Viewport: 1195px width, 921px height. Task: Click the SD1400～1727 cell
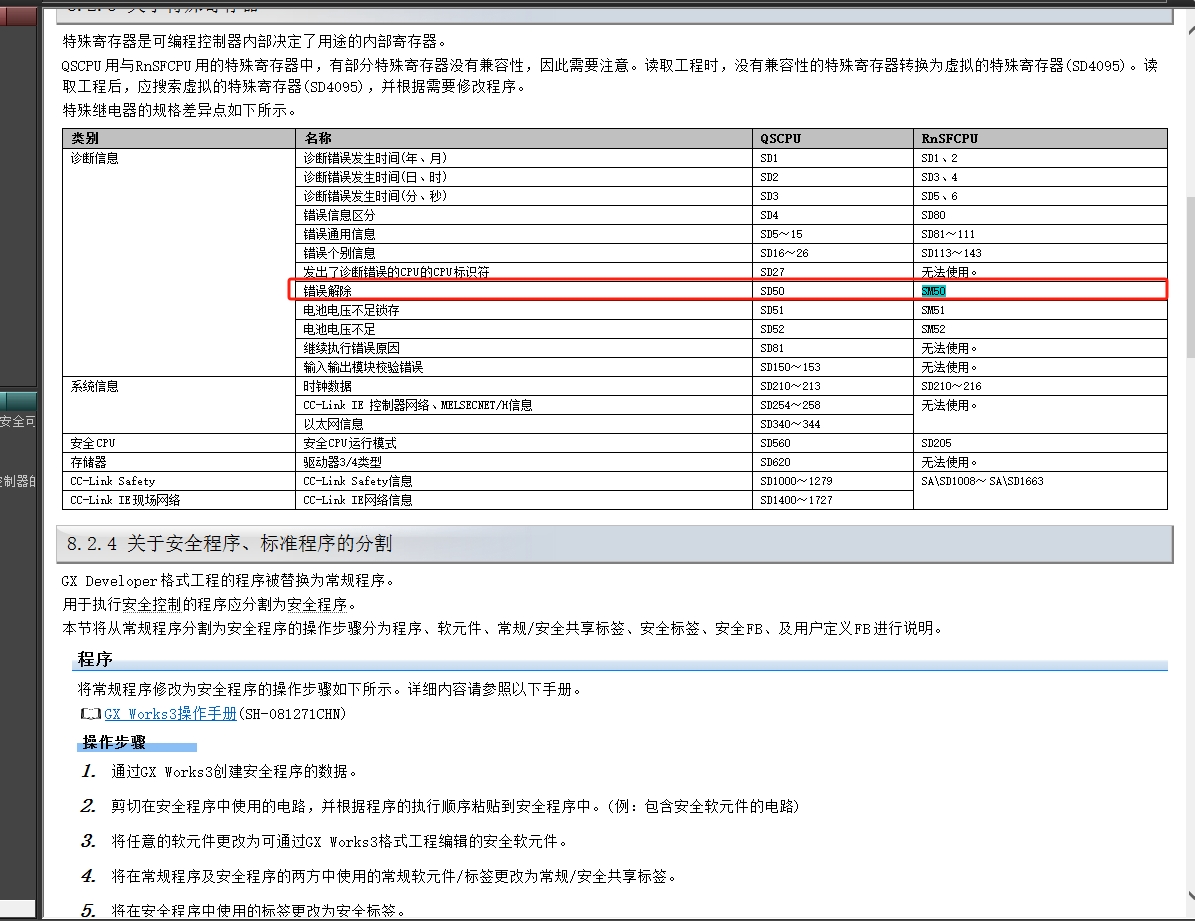click(796, 500)
